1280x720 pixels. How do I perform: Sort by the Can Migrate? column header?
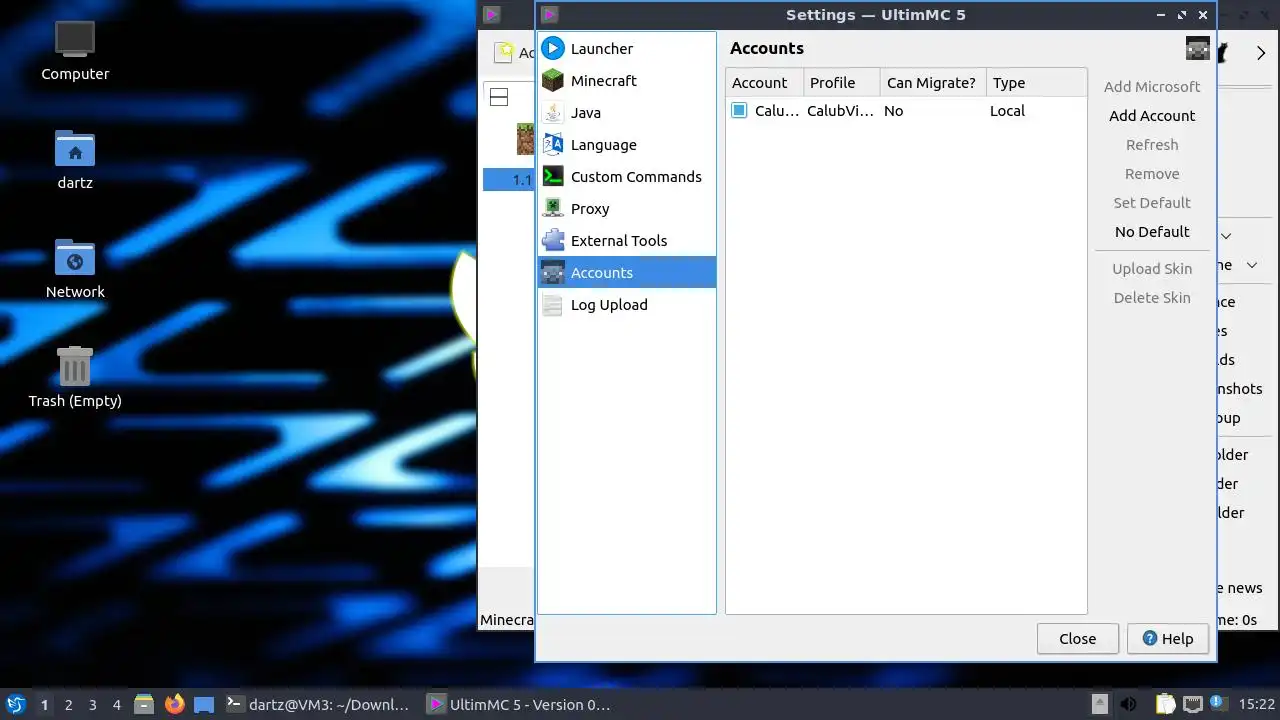[x=933, y=83]
